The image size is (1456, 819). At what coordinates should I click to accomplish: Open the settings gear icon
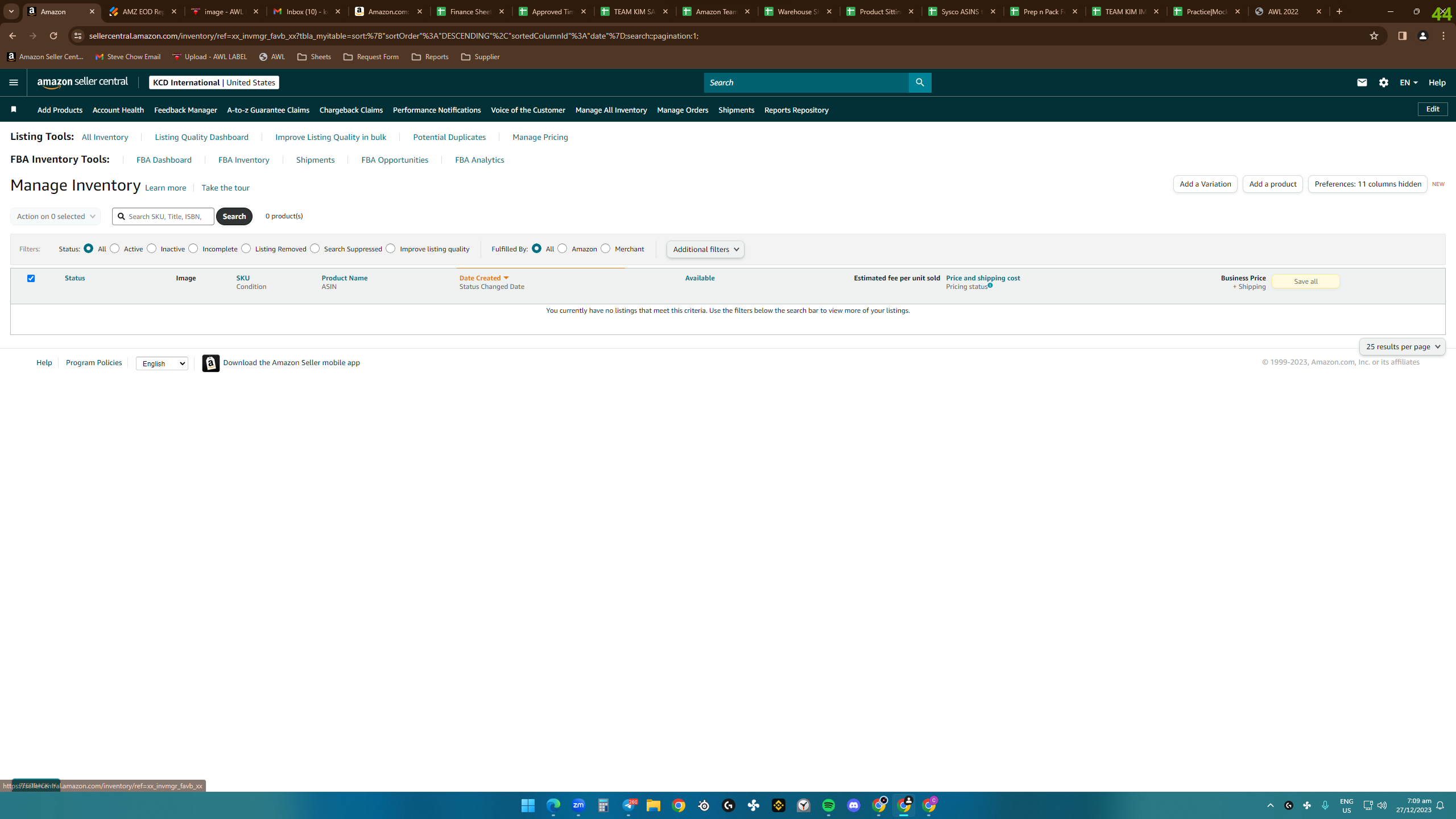coord(1384,82)
